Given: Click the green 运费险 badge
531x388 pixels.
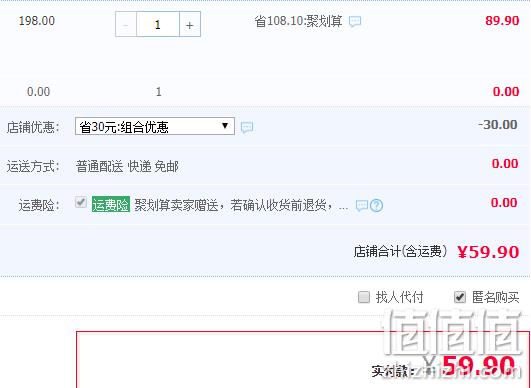Looking at the screenshot, I should coord(111,205).
